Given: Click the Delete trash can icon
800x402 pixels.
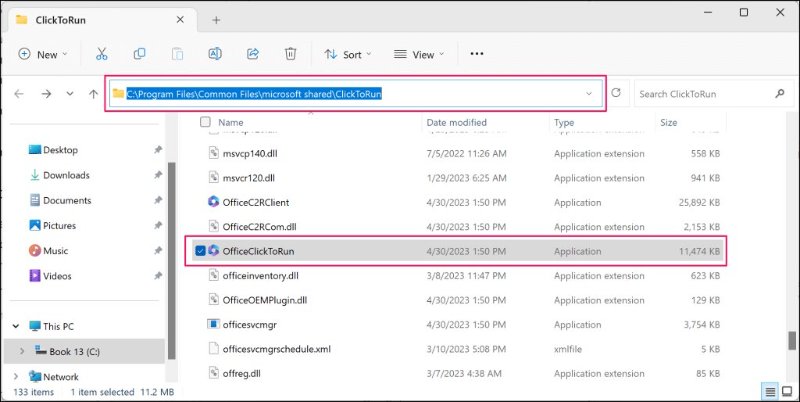Looking at the screenshot, I should coord(290,54).
